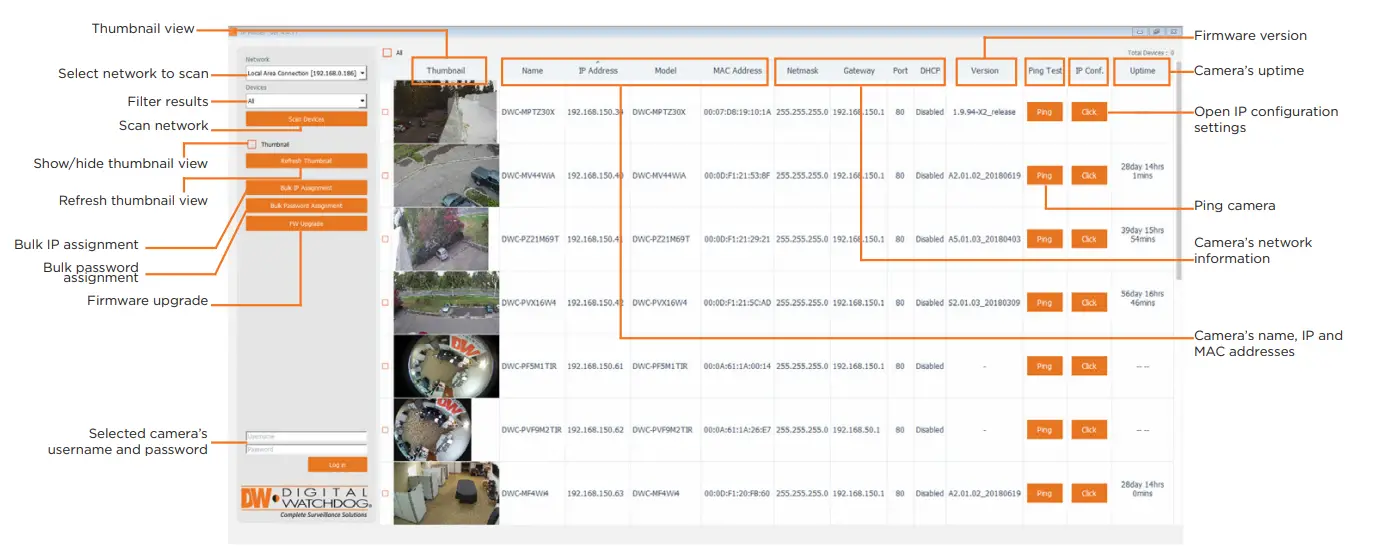
Task: Open IP config for 192.168.150.62 row
Action: (1089, 430)
